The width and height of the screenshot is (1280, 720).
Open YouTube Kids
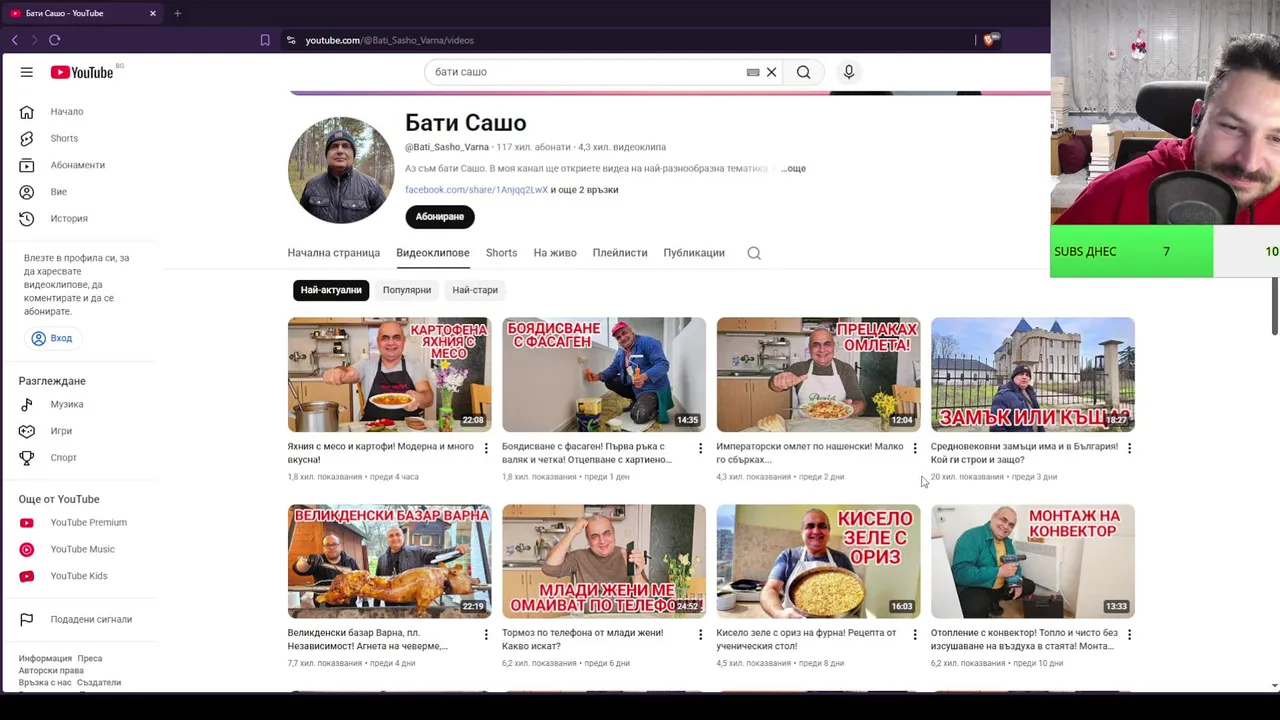pyautogui.click(x=80, y=576)
